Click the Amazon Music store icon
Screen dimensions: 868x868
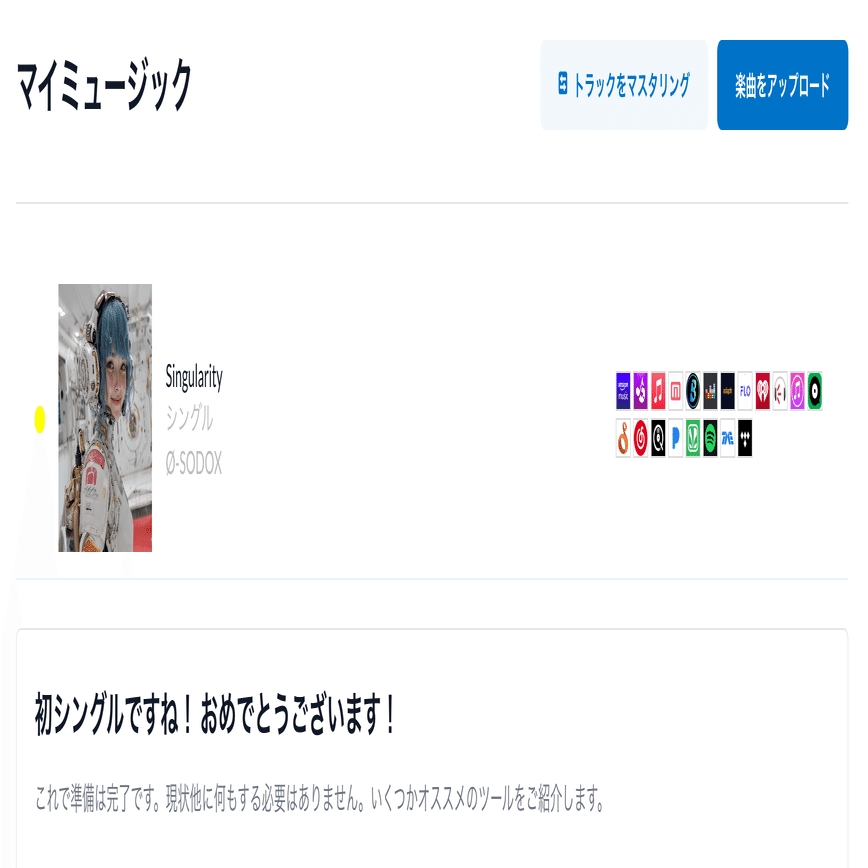pyautogui.click(x=623, y=391)
